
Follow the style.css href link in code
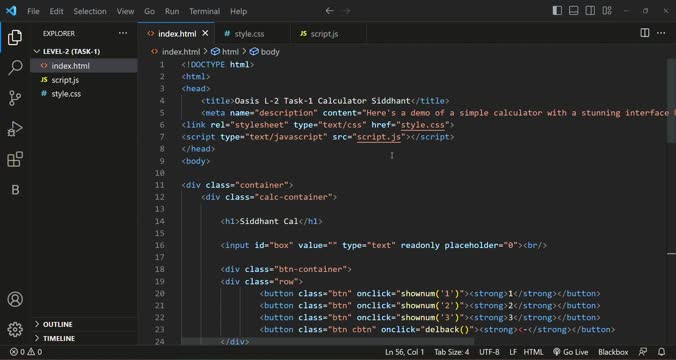tap(423, 125)
